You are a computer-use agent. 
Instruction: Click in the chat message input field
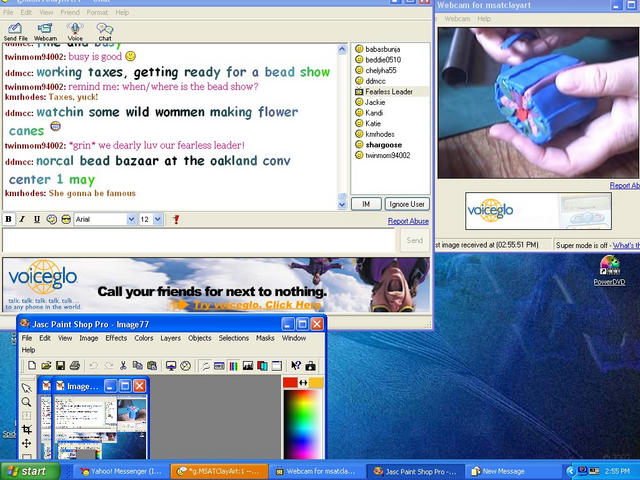[x=199, y=240]
